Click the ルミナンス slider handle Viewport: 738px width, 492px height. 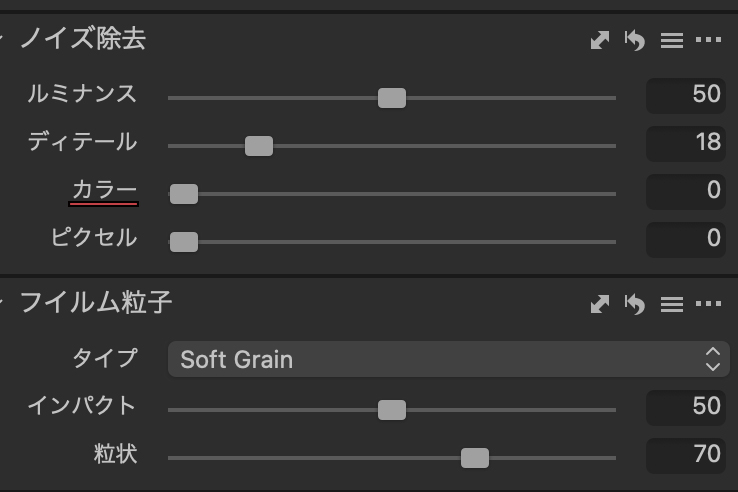point(392,98)
